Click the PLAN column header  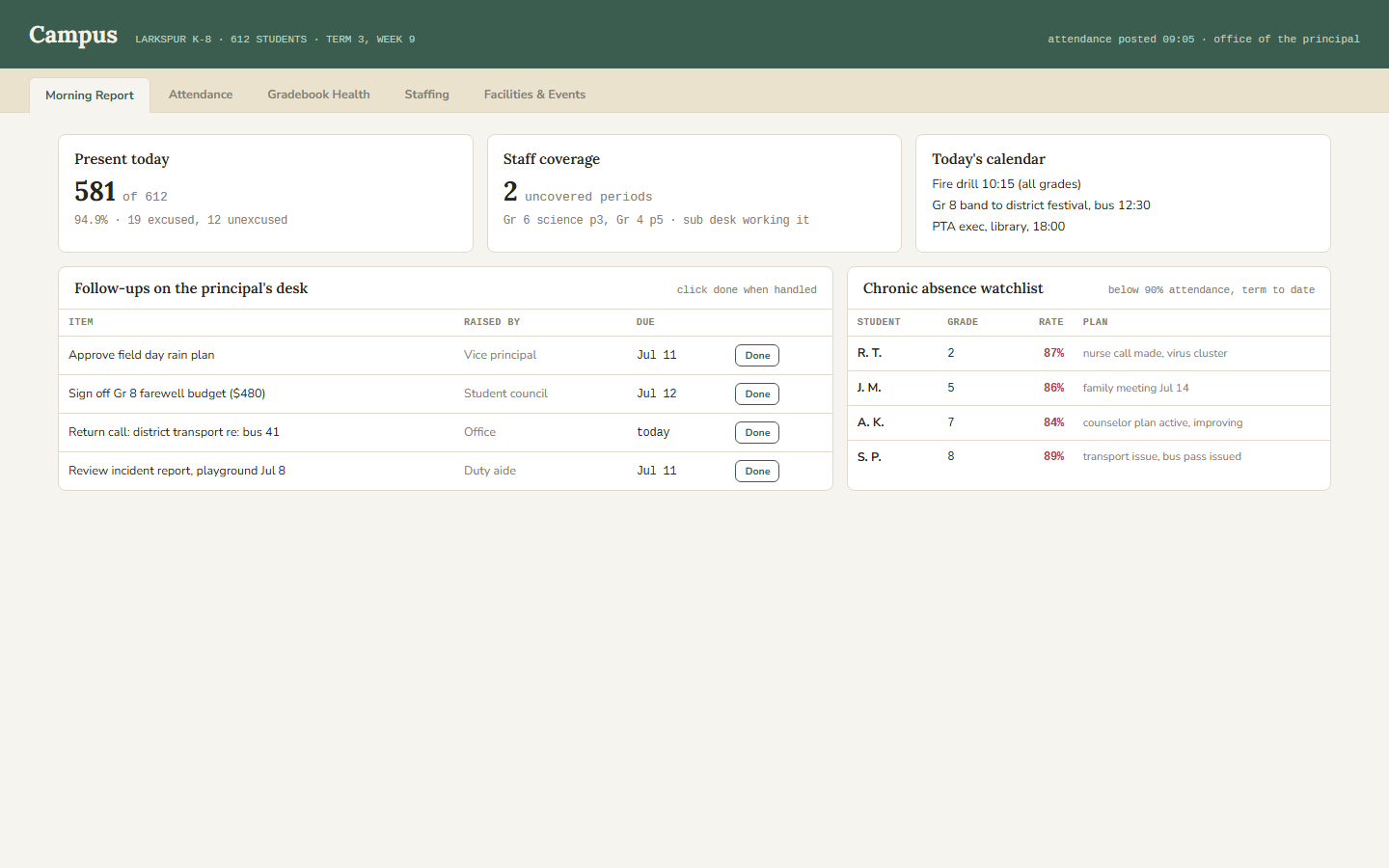click(x=1095, y=322)
